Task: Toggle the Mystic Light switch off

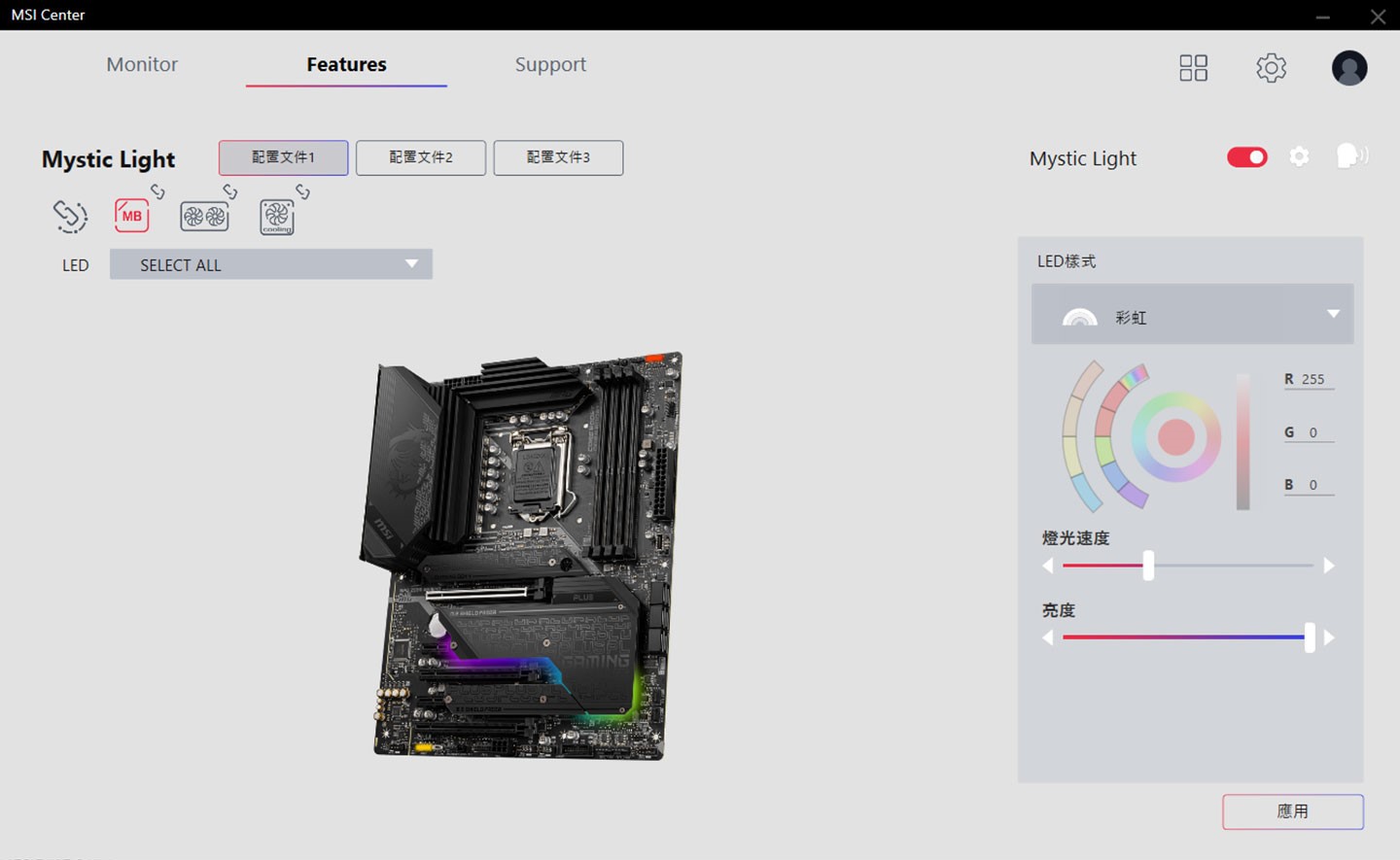Action: (x=1246, y=156)
